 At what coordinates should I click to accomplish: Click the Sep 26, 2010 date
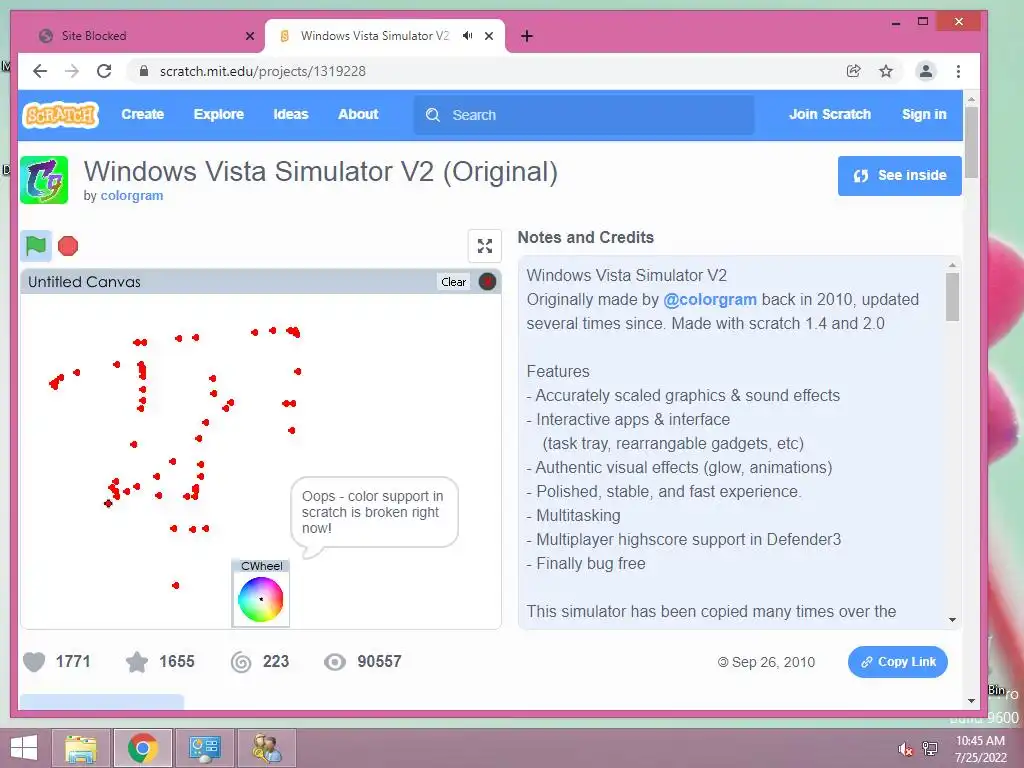pos(773,662)
